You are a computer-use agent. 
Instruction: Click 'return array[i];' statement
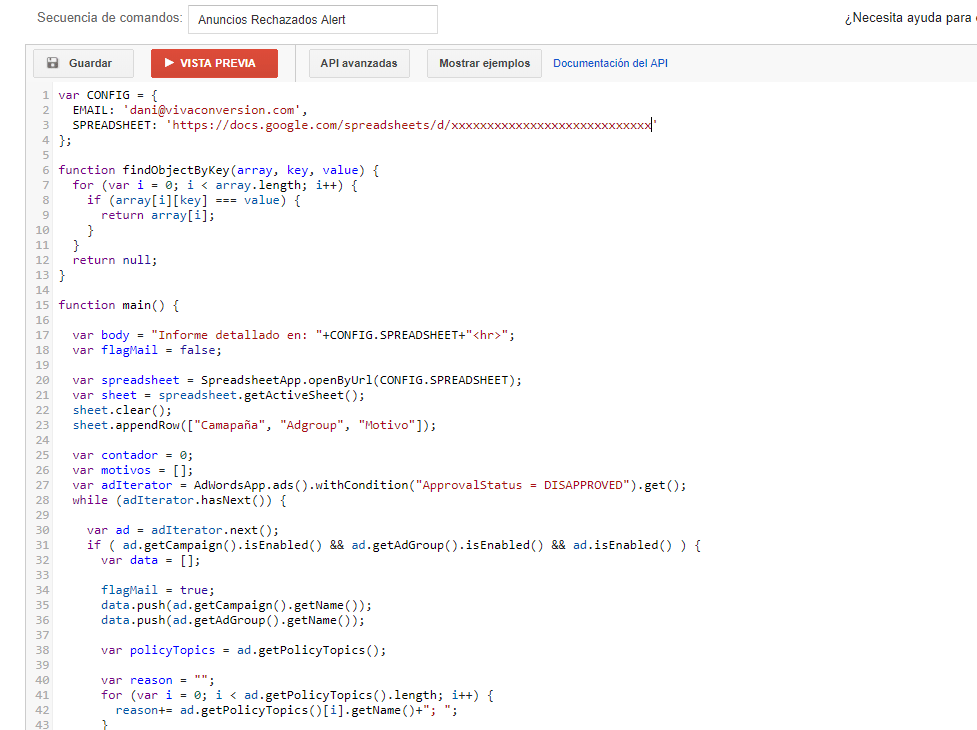click(158, 216)
